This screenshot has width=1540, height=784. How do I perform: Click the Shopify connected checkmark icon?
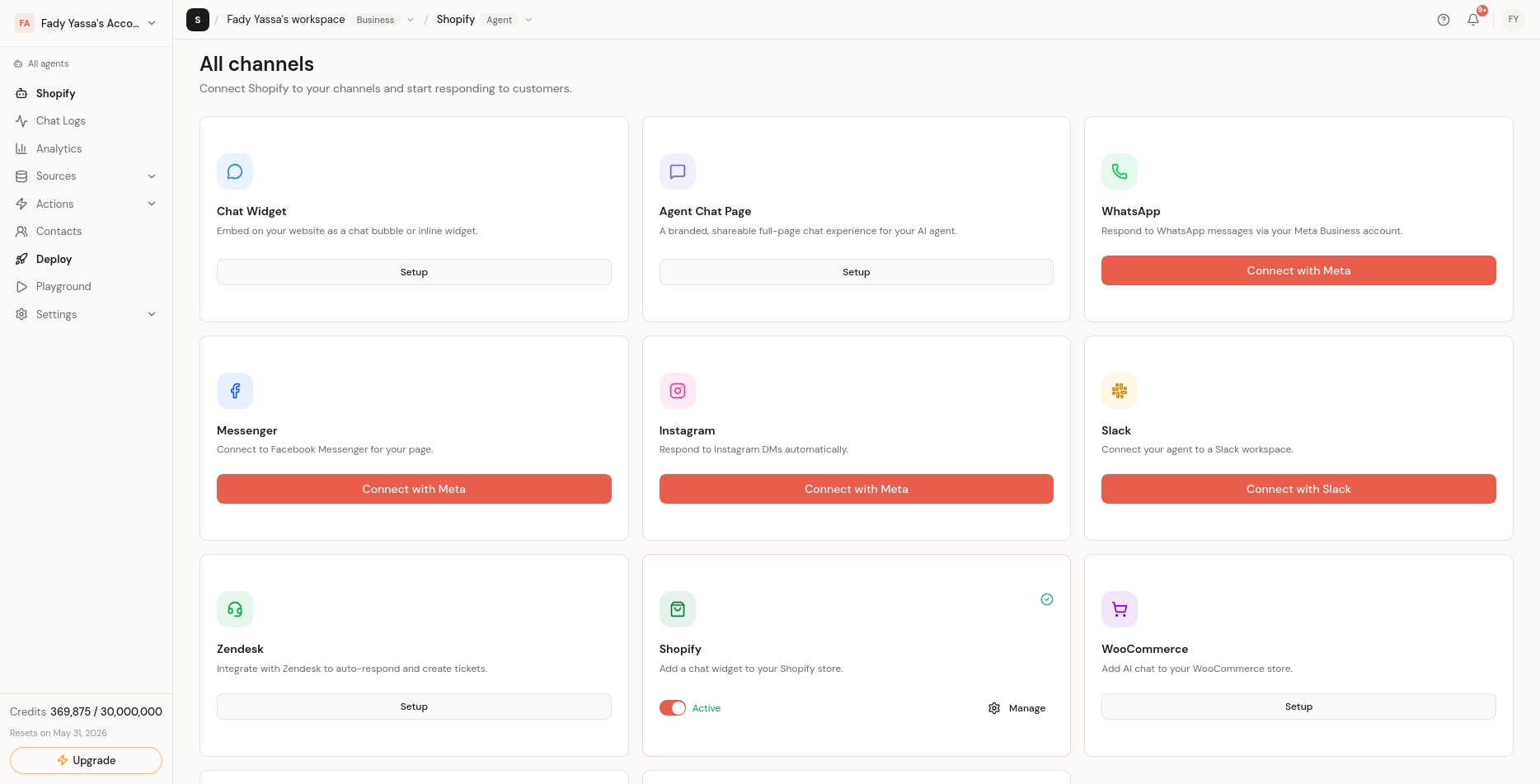[x=1047, y=599]
